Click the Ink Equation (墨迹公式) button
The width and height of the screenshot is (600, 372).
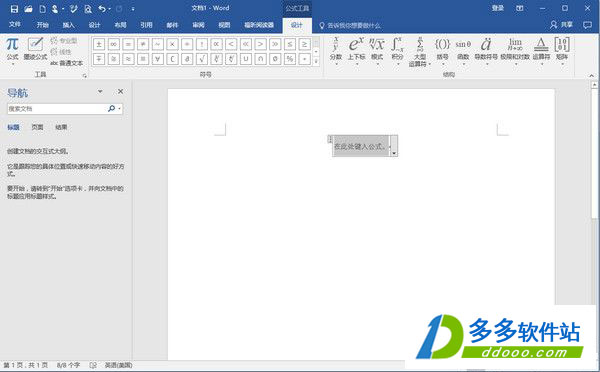[x=35, y=49]
